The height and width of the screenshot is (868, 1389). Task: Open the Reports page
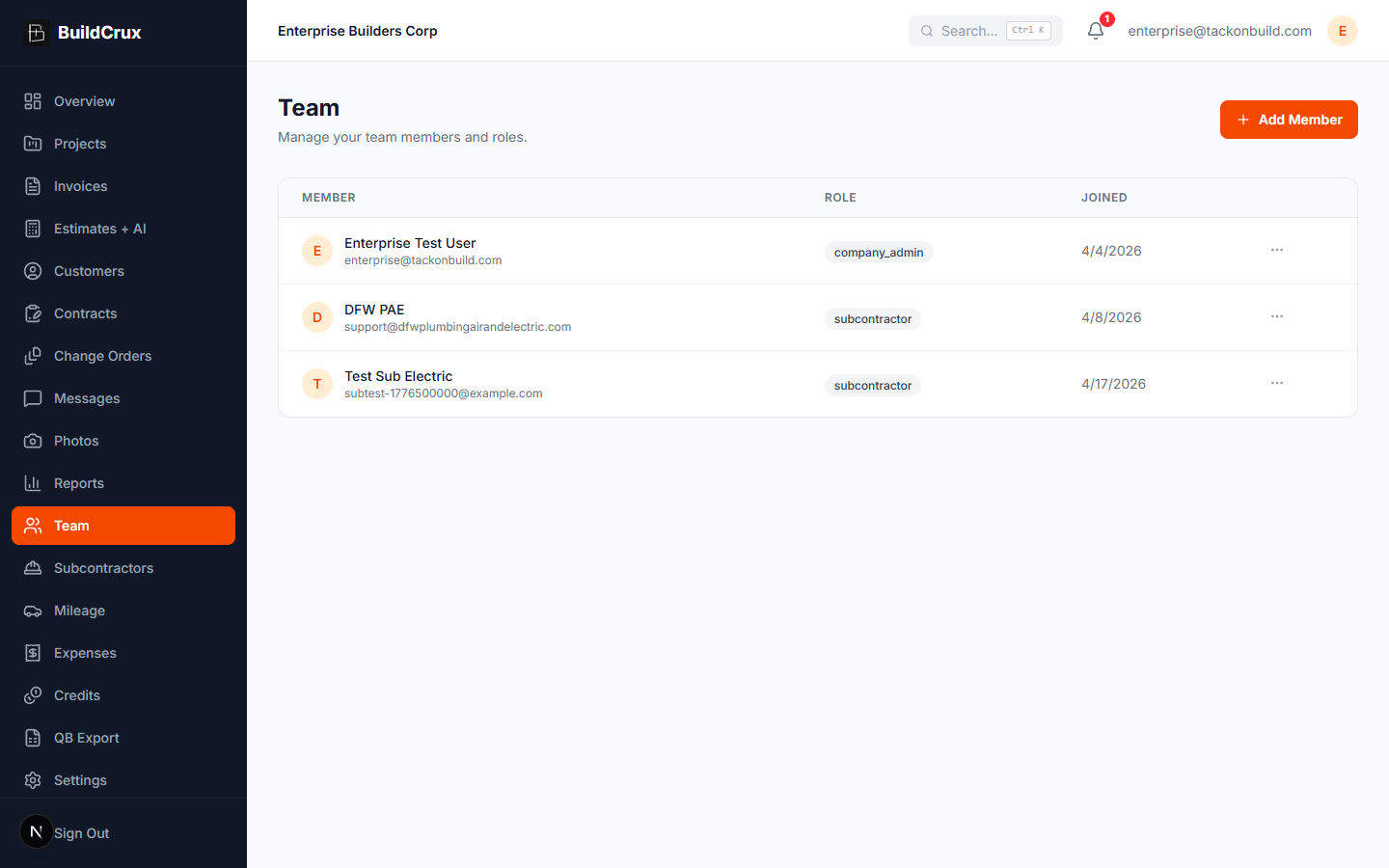tap(123, 483)
